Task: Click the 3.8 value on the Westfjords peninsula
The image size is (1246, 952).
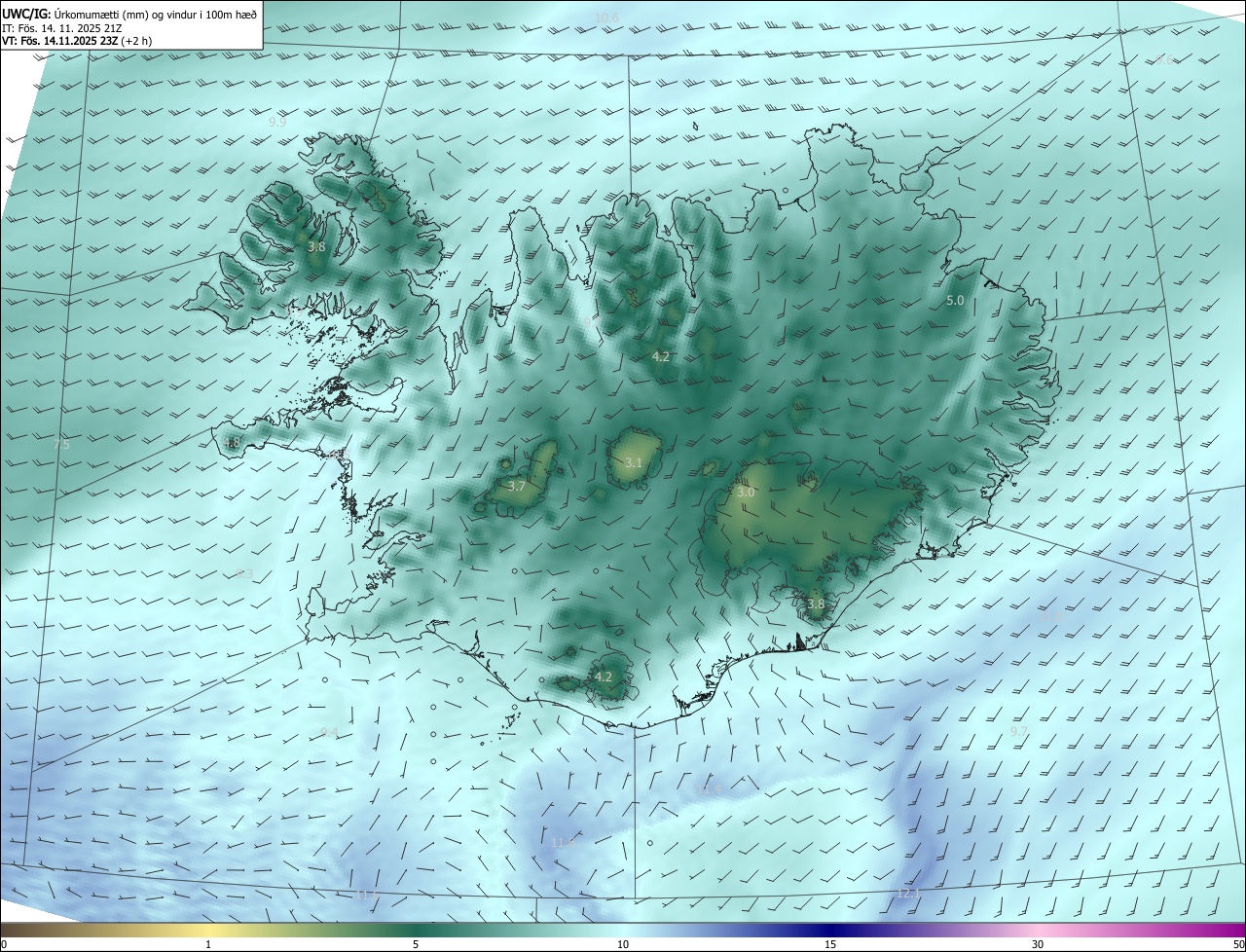Action: coord(316,247)
